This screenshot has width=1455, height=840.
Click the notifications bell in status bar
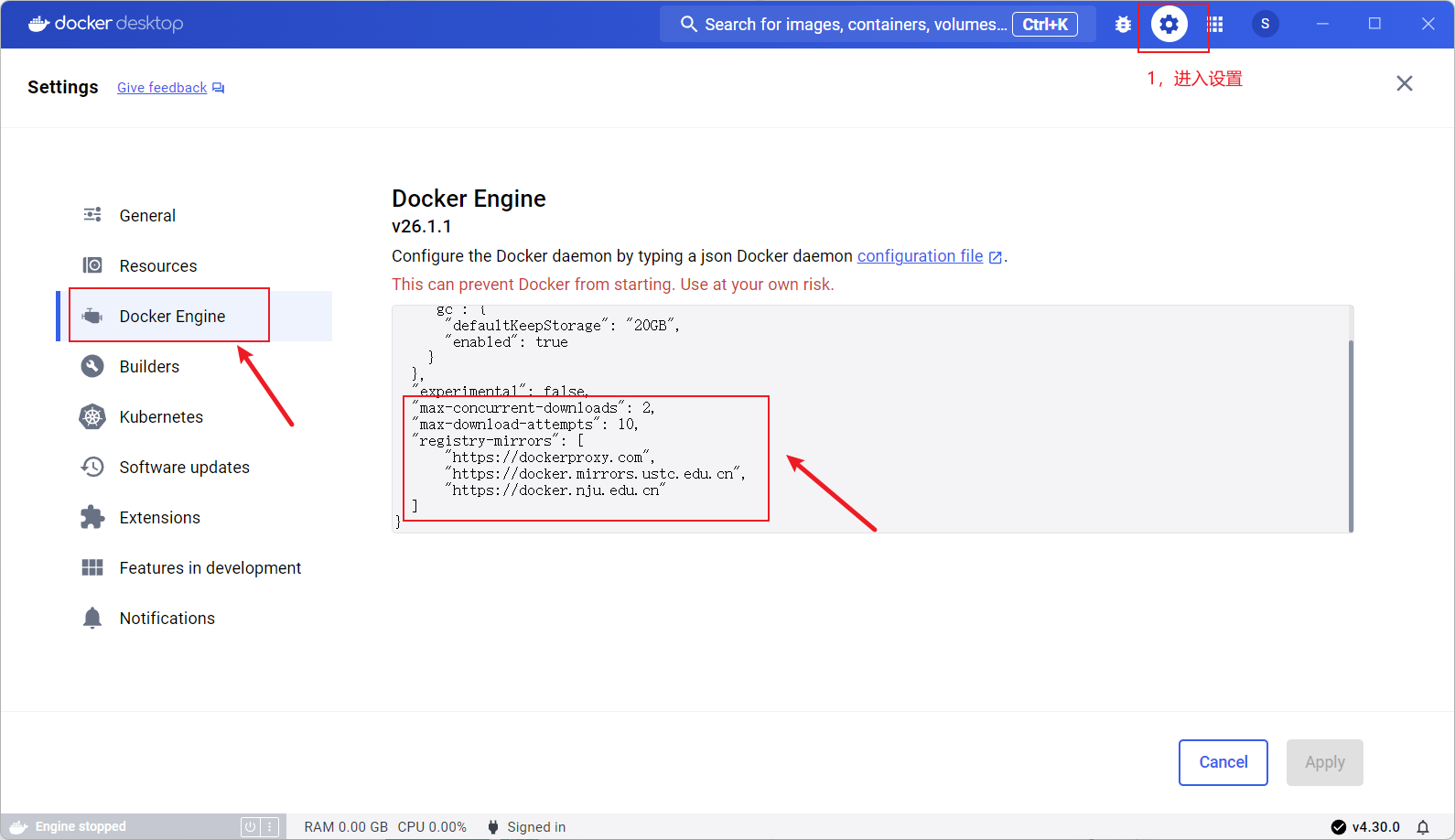(1423, 827)
